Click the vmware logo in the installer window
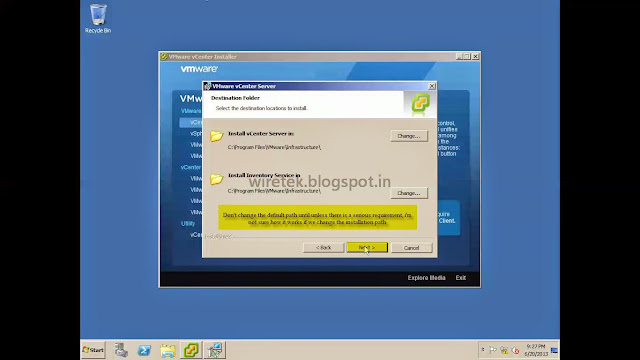 199,69
